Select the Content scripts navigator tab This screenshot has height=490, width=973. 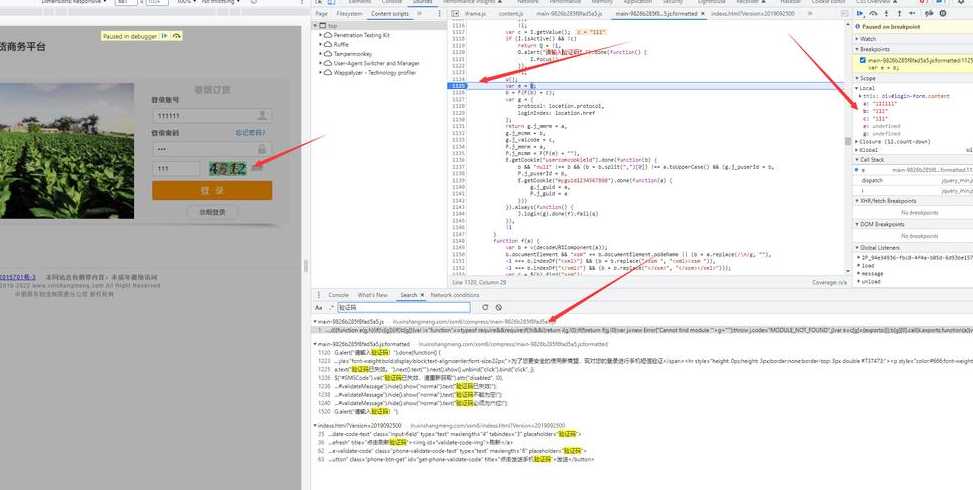pyautogui.click(x=390, y=13)
